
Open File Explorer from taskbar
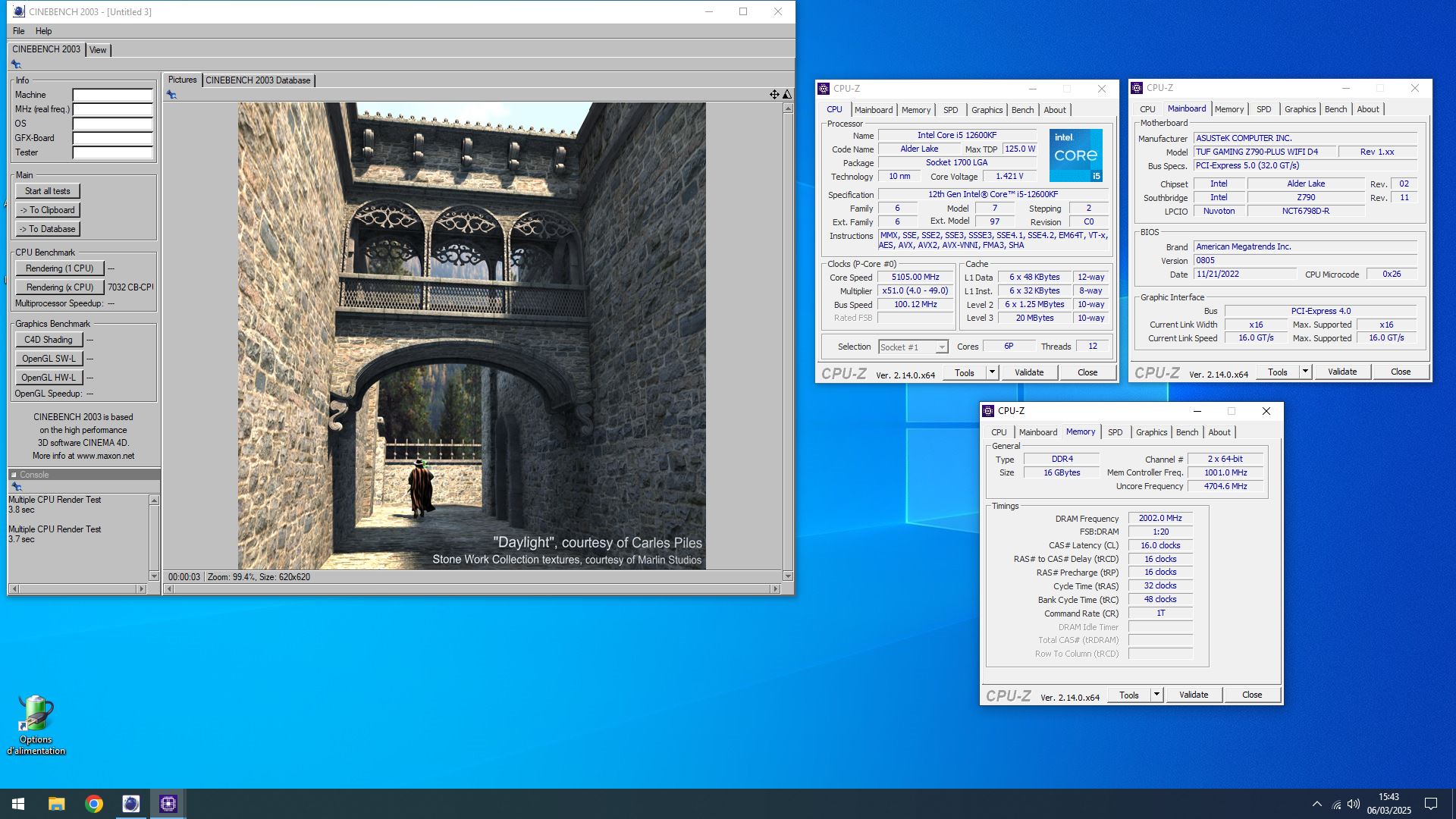coord(57,804)
